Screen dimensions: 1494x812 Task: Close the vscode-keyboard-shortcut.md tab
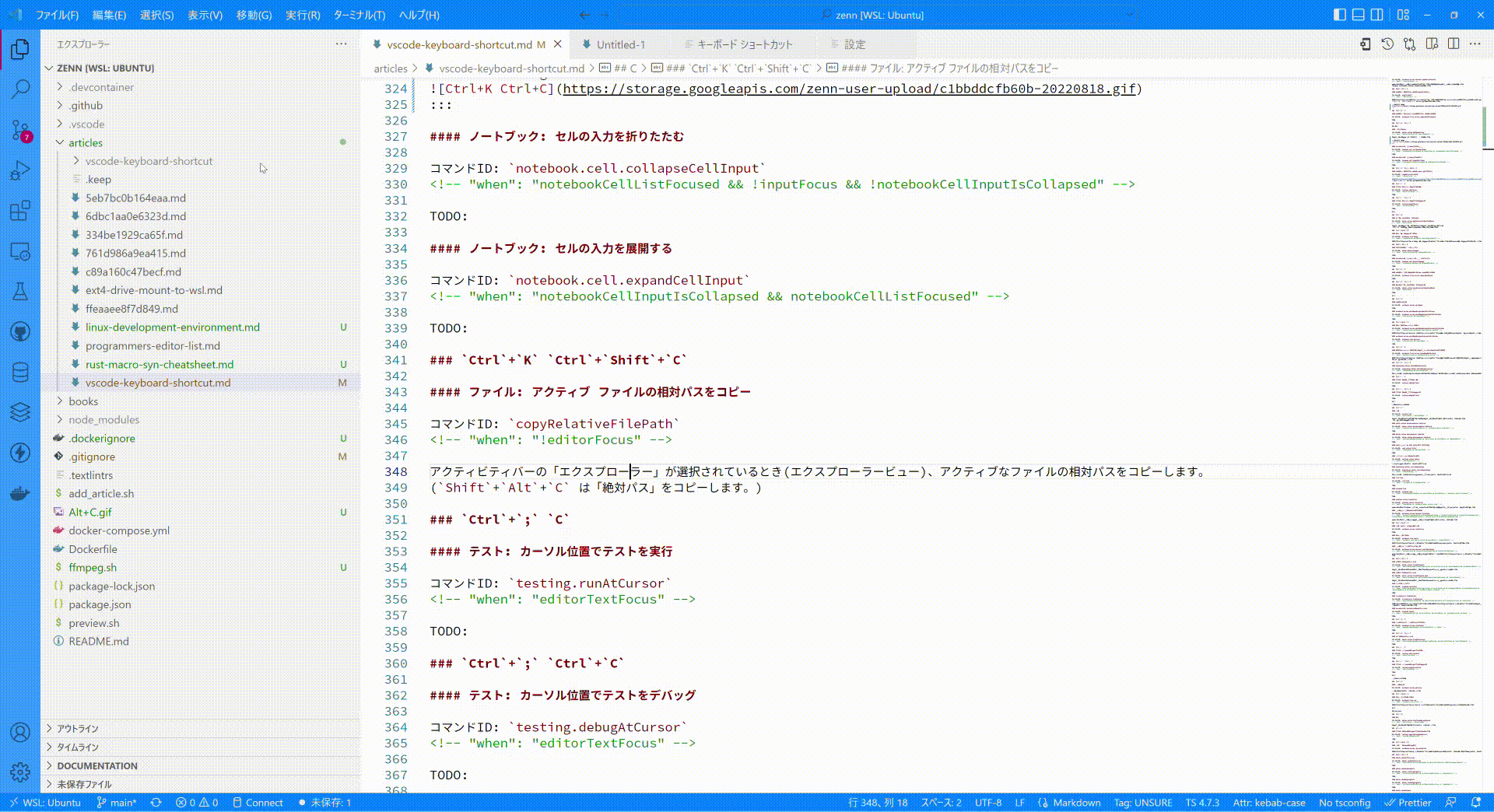point(557,44)
